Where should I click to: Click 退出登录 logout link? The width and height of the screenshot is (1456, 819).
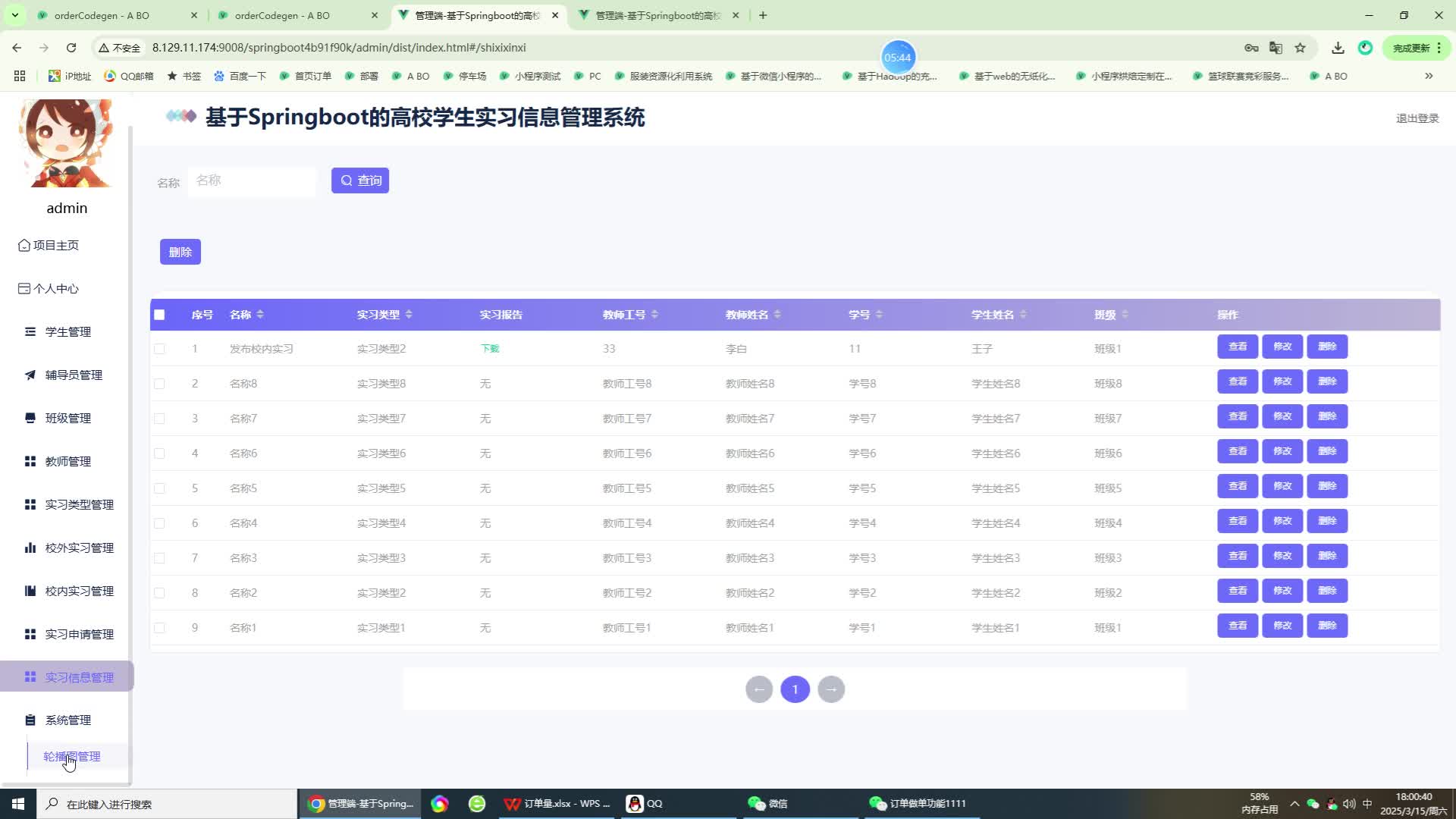pos(1417,118)
